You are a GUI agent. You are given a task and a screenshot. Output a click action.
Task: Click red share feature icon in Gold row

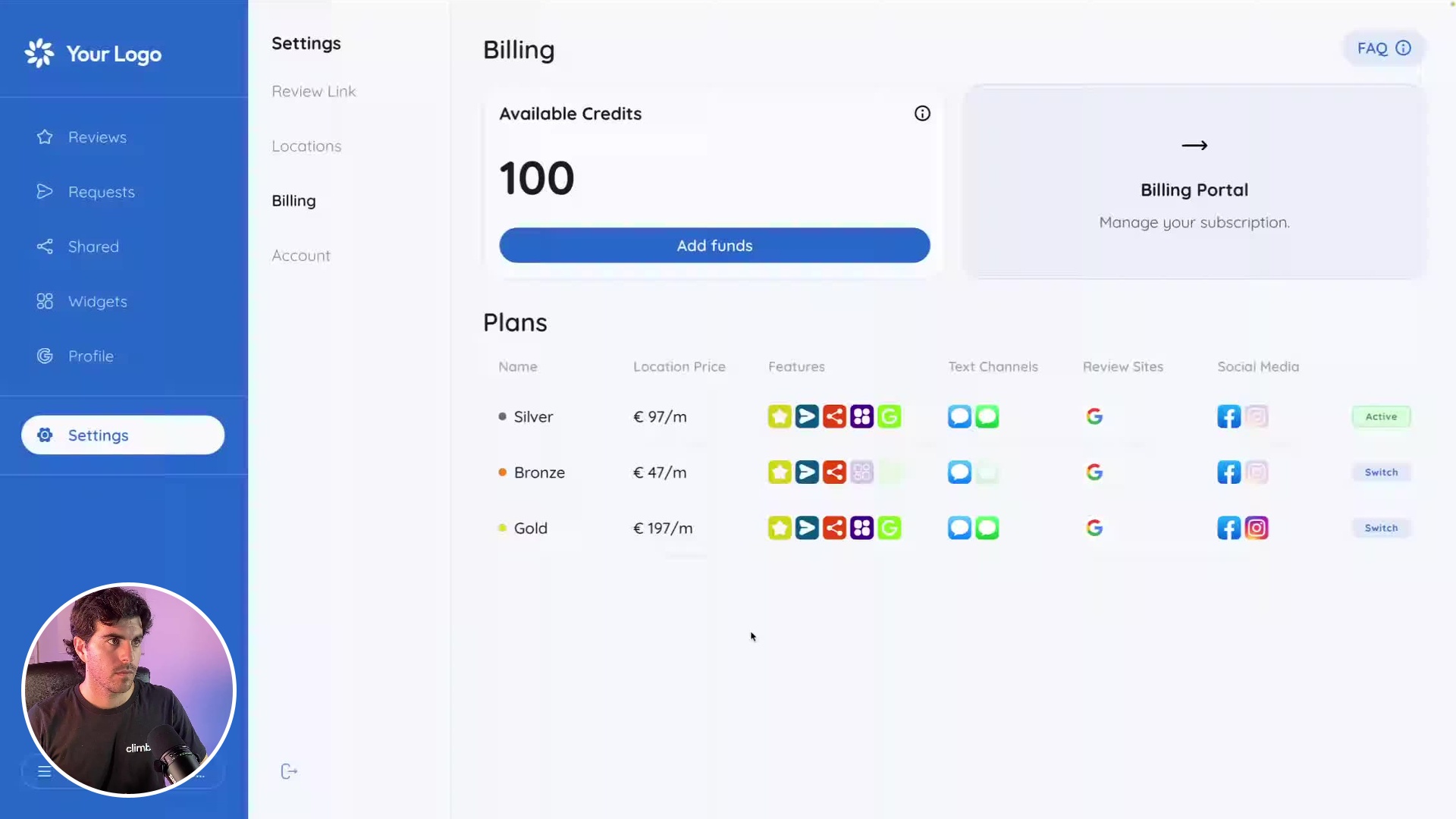click(834, 528)
